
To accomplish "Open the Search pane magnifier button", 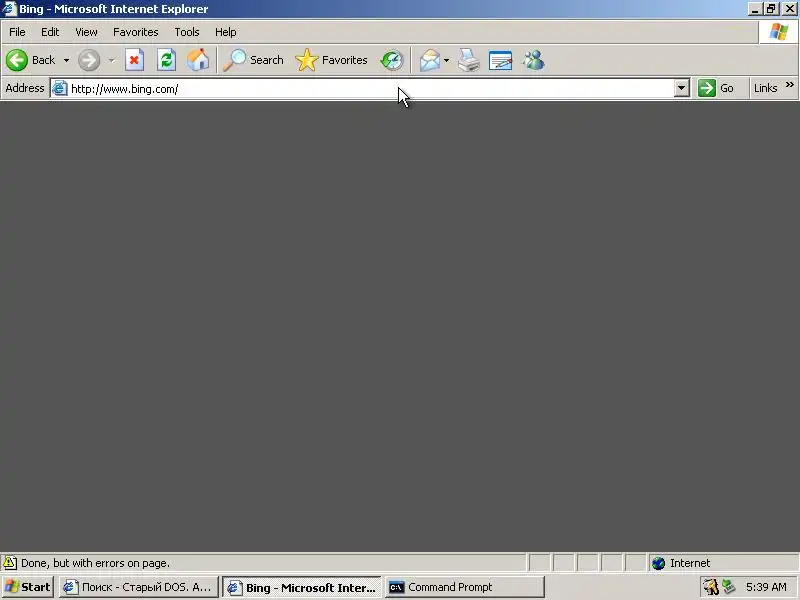I will pos(254,60).
